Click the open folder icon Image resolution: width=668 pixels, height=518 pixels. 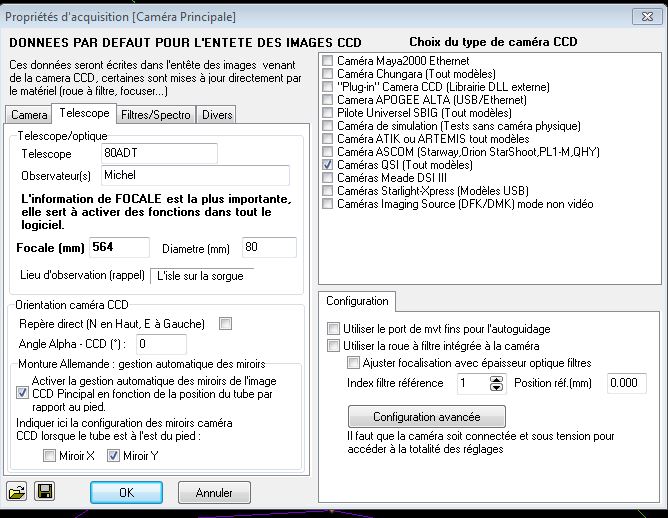[x=18, y=491]
